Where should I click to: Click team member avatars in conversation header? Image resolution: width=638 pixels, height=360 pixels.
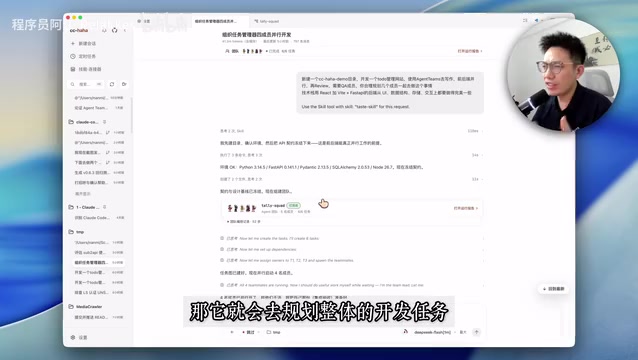[252, 51]
